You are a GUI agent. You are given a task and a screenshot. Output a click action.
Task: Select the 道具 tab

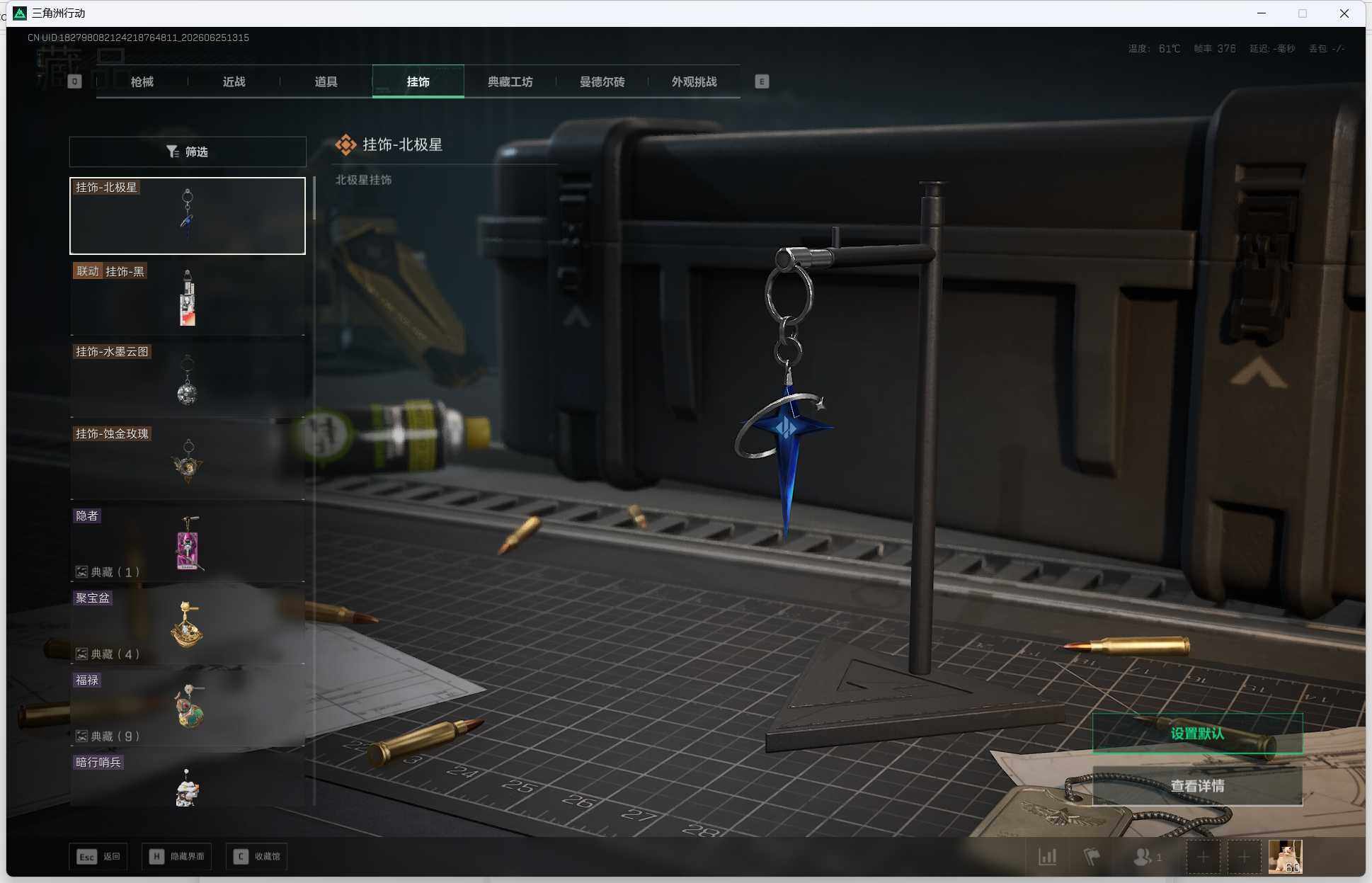326,81
